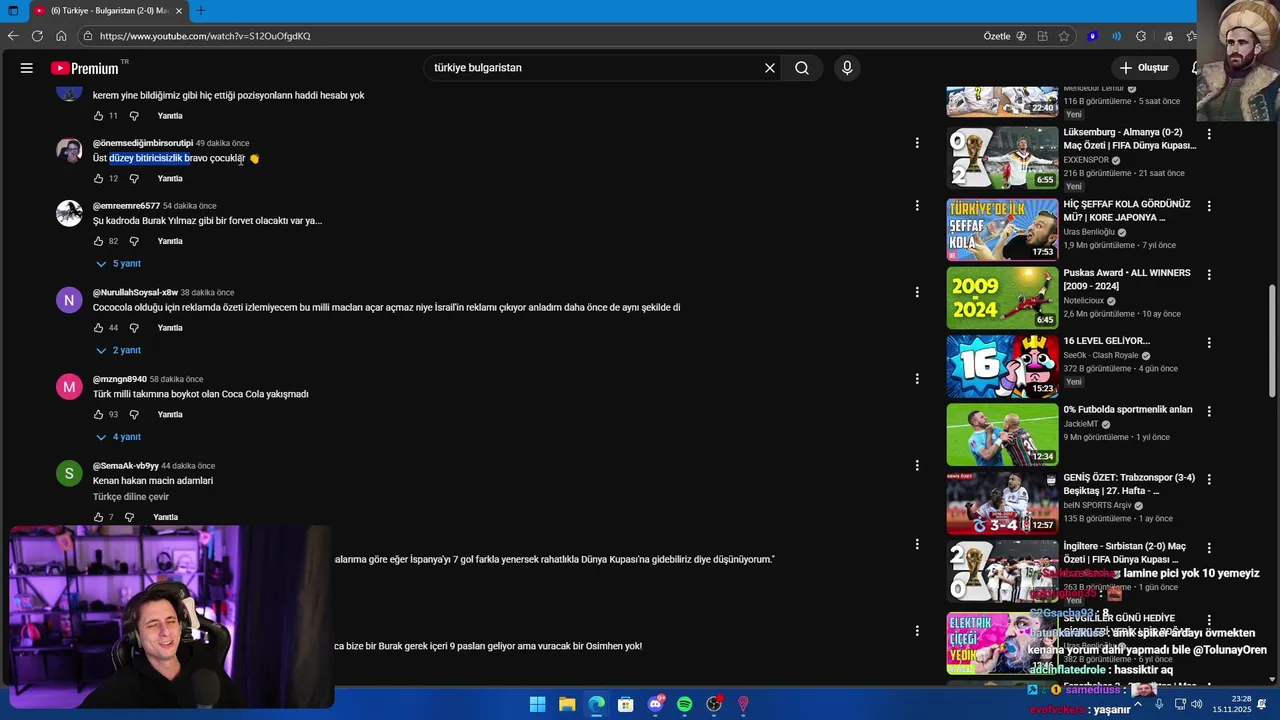
Task: Add this page to favorites (star)
Action: (1064, 36)
